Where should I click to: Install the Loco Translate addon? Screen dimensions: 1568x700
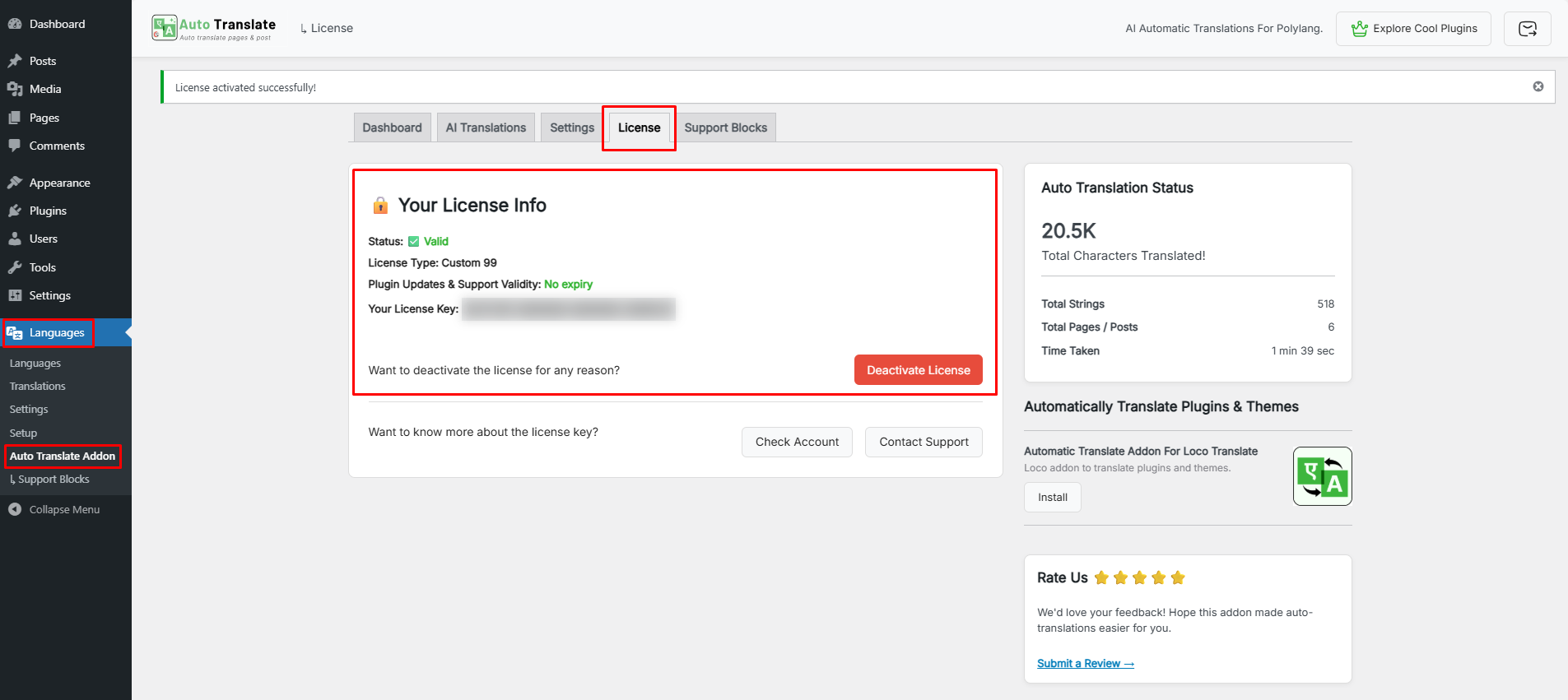click(x=1053, y=497)
